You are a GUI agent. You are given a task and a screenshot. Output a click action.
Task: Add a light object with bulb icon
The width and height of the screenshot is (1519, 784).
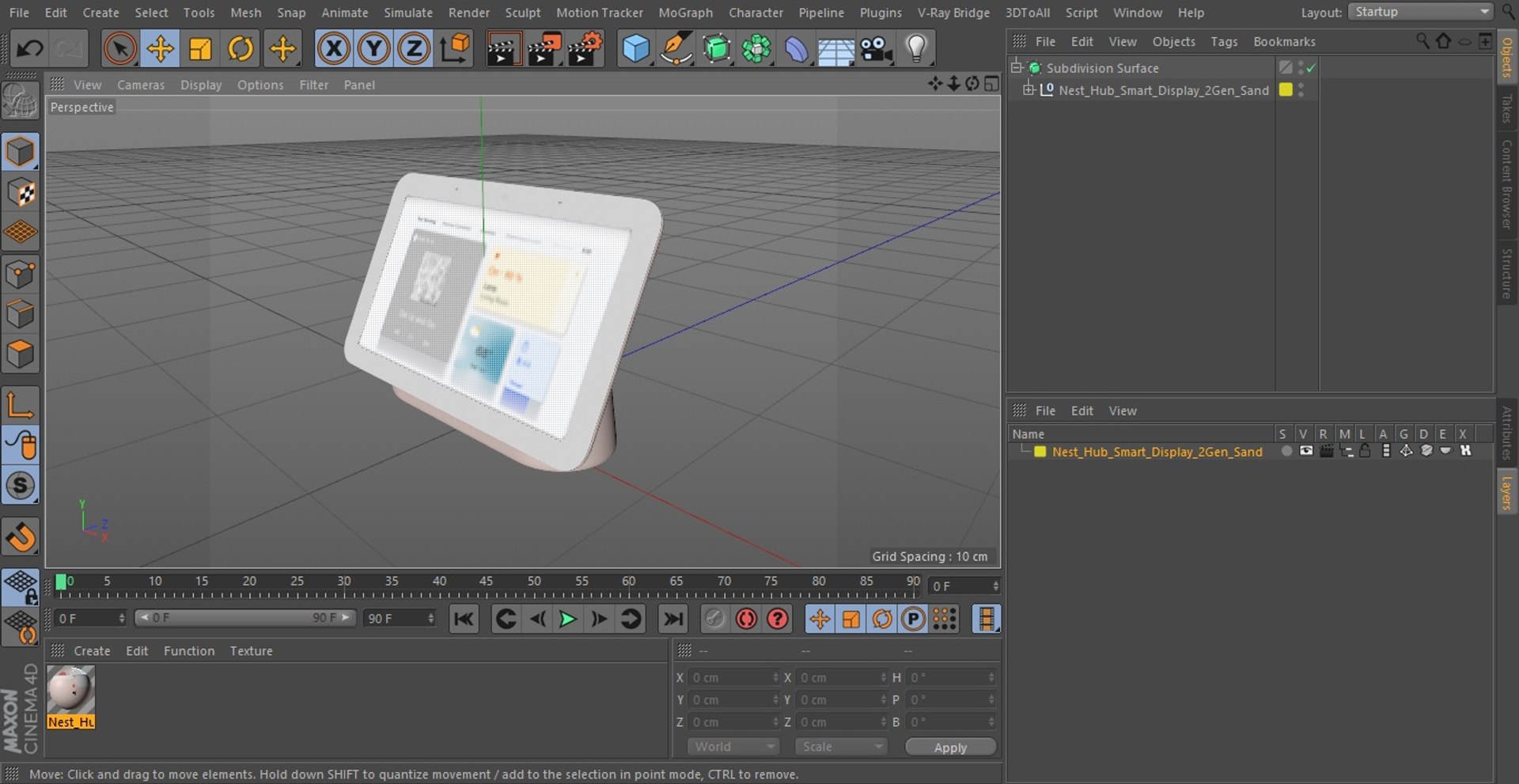click(x=916, y=49)
